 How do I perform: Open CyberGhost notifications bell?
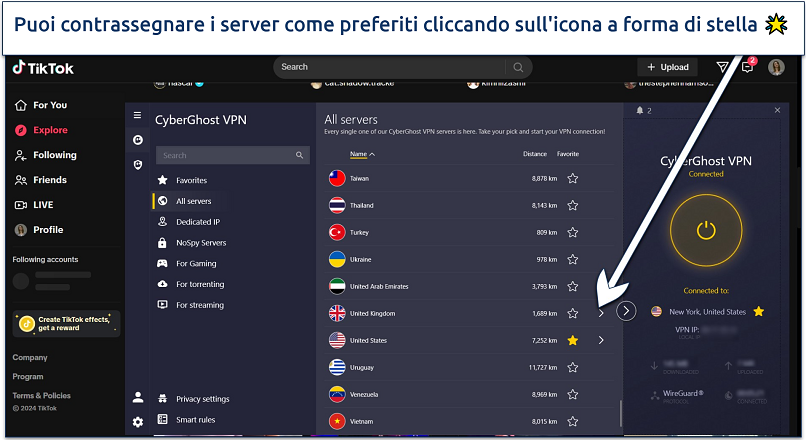pos(640,110)
